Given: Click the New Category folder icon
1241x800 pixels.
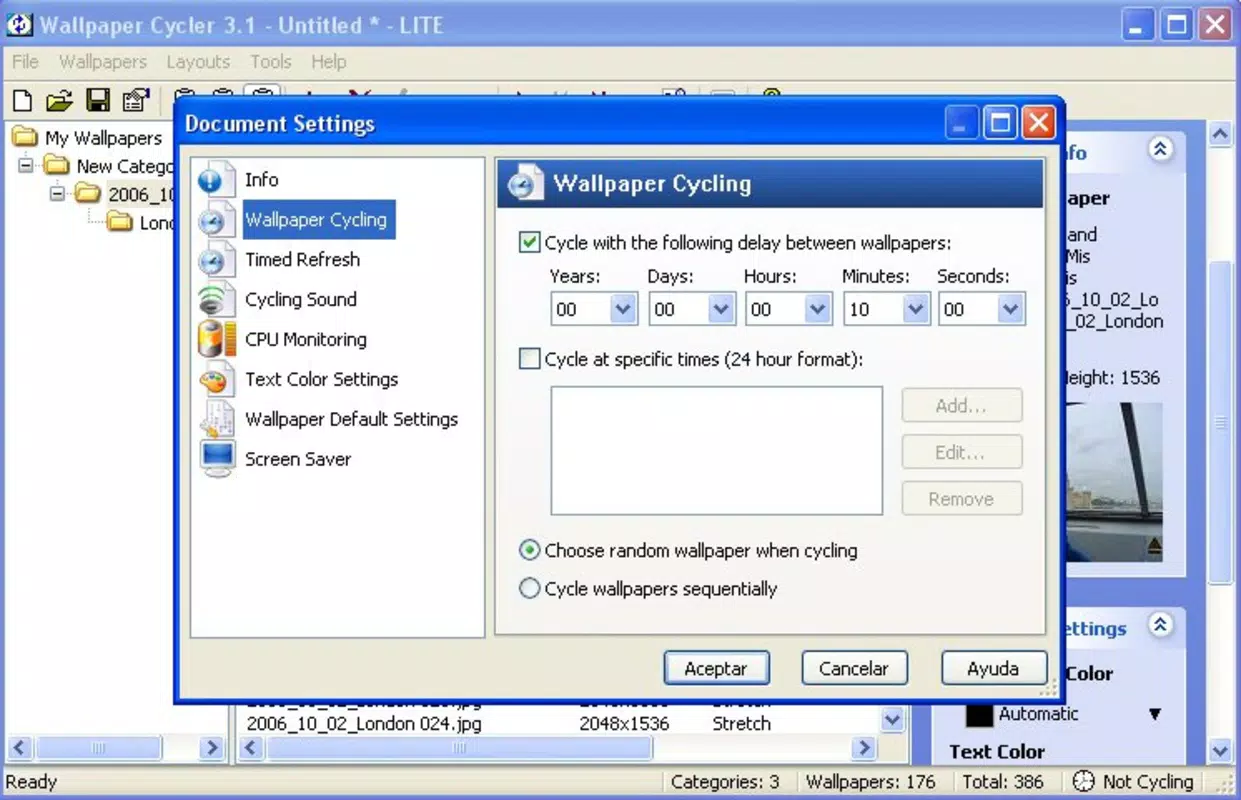Looking at the screenshot, I should click(57, 166).
